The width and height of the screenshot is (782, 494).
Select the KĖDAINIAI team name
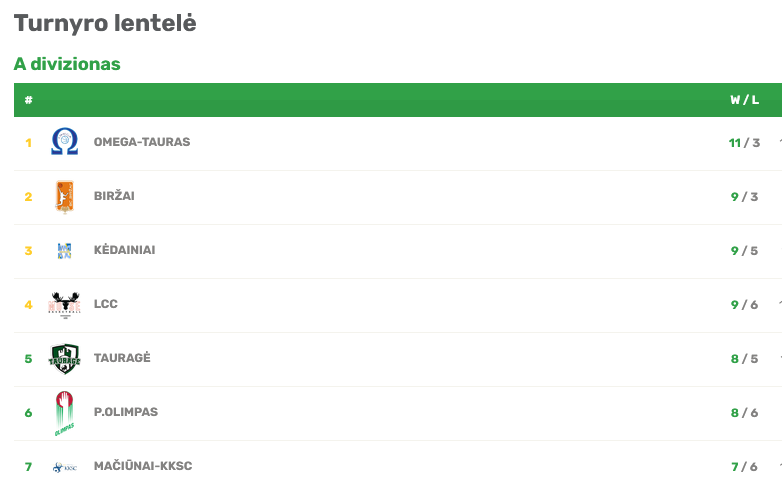(125, 250)
